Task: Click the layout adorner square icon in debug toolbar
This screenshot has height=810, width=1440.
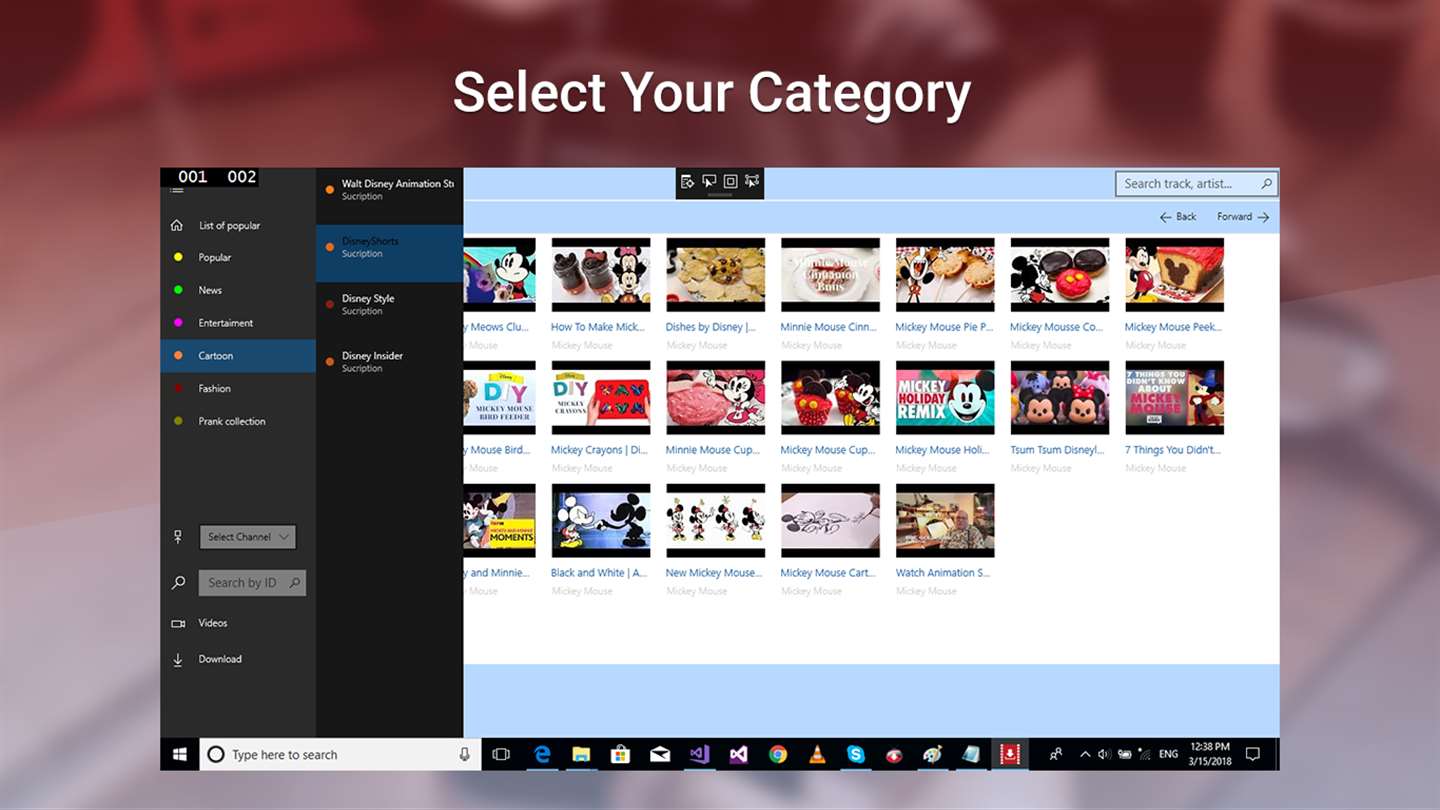Action: pyautogui.click(x=730, y=181)
